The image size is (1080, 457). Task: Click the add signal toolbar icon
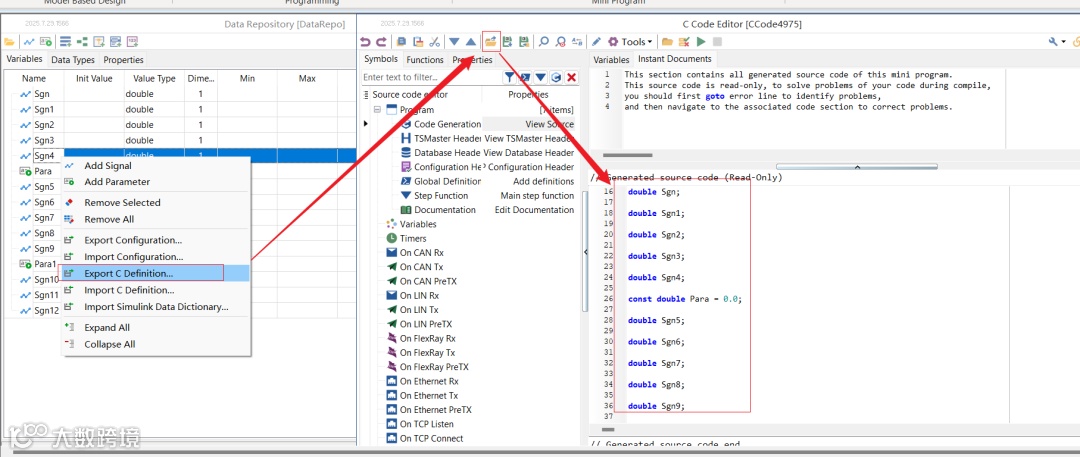[29, 42]
